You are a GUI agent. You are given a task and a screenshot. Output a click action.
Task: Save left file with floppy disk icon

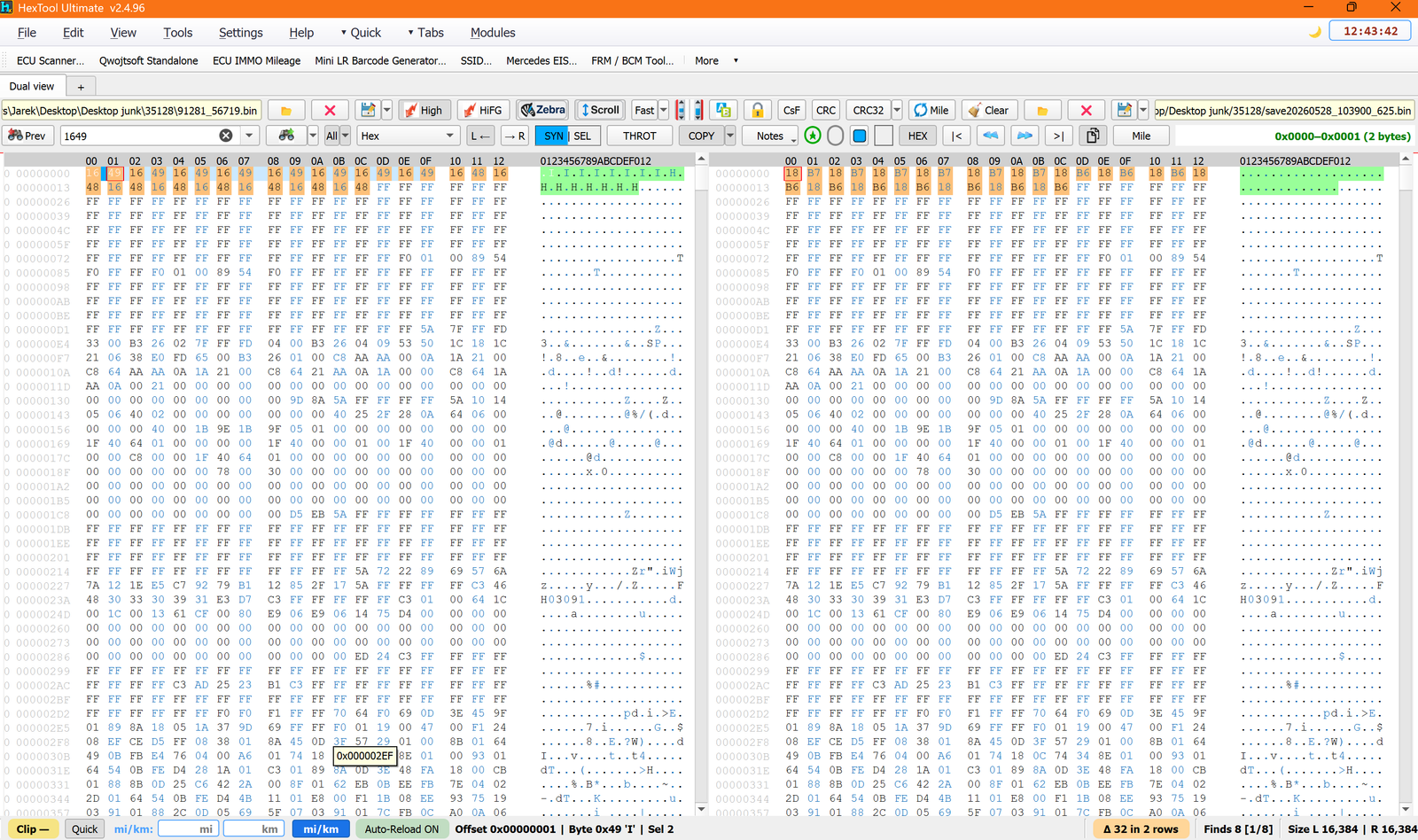click(x=367, y=110)
